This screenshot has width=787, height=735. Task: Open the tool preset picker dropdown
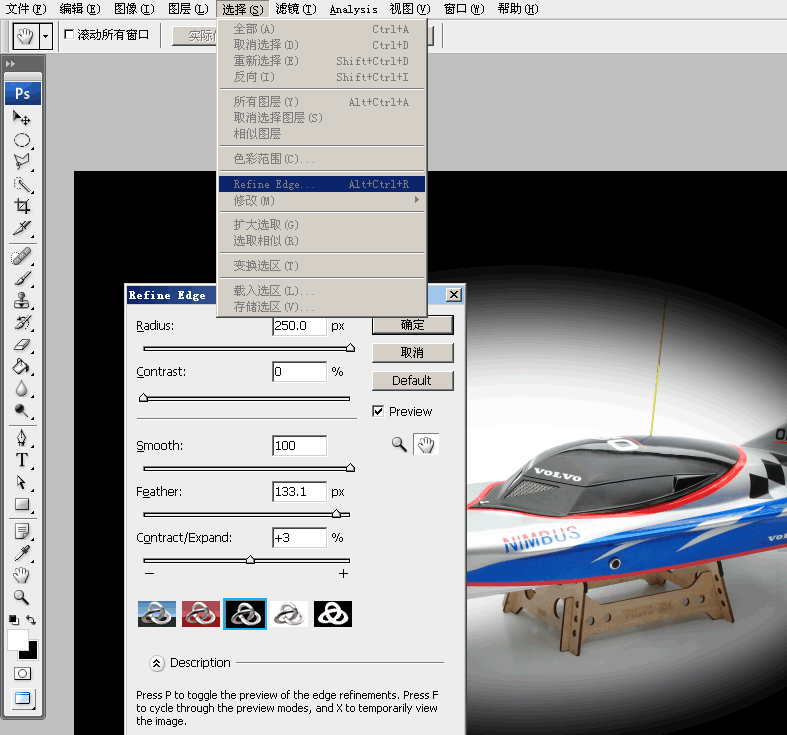46,36
